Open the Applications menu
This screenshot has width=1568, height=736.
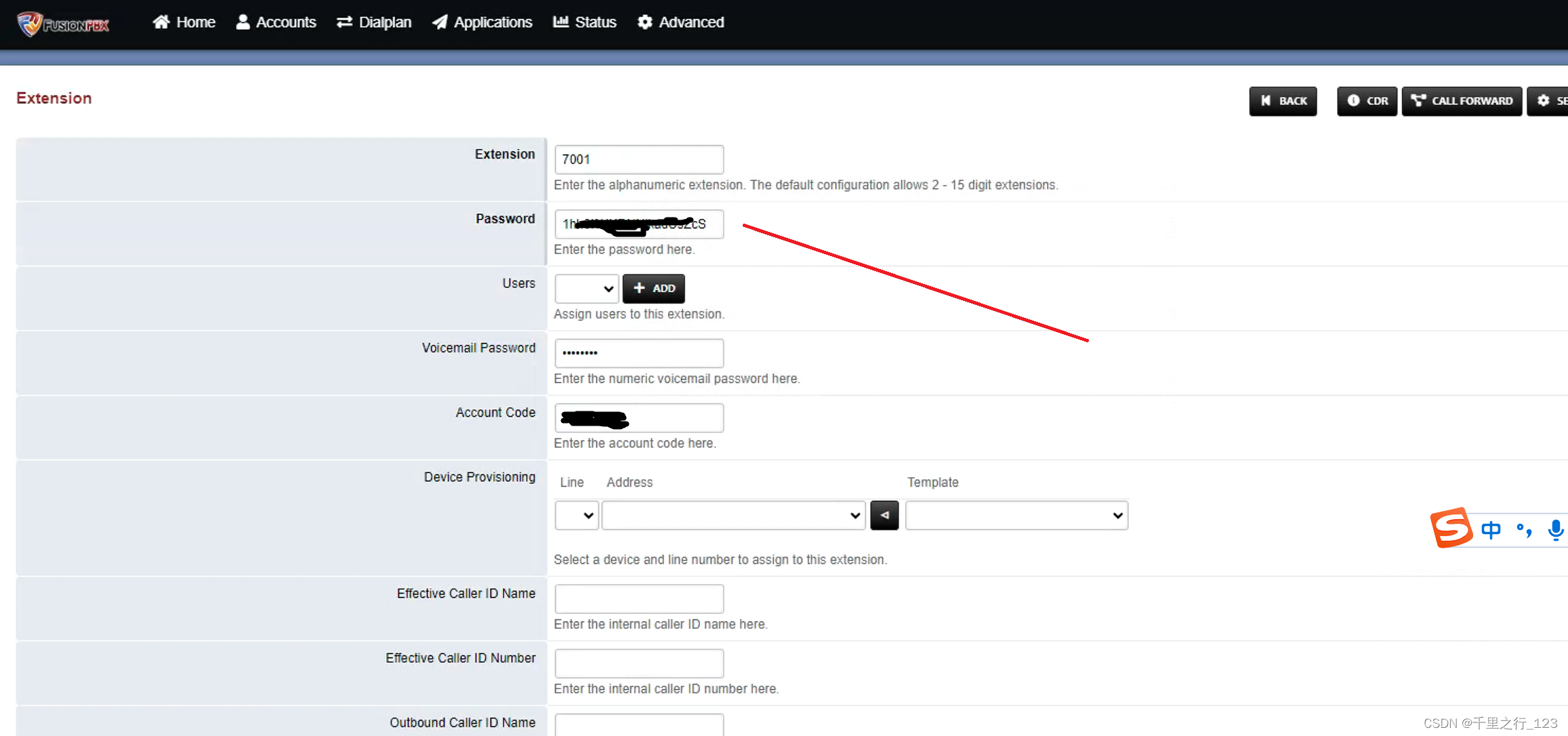482,22
